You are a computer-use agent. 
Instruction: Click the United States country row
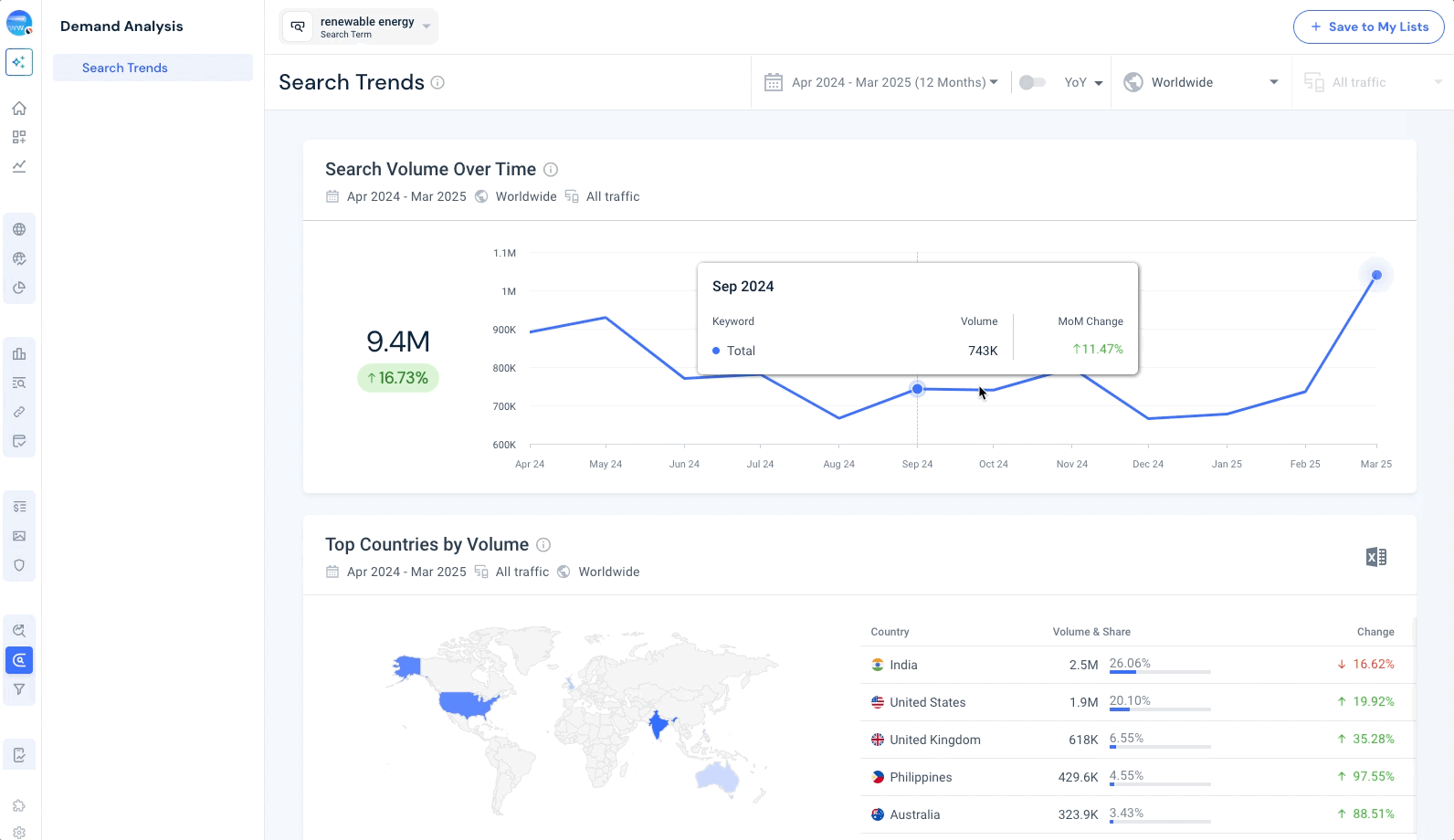tap(927, 702)
